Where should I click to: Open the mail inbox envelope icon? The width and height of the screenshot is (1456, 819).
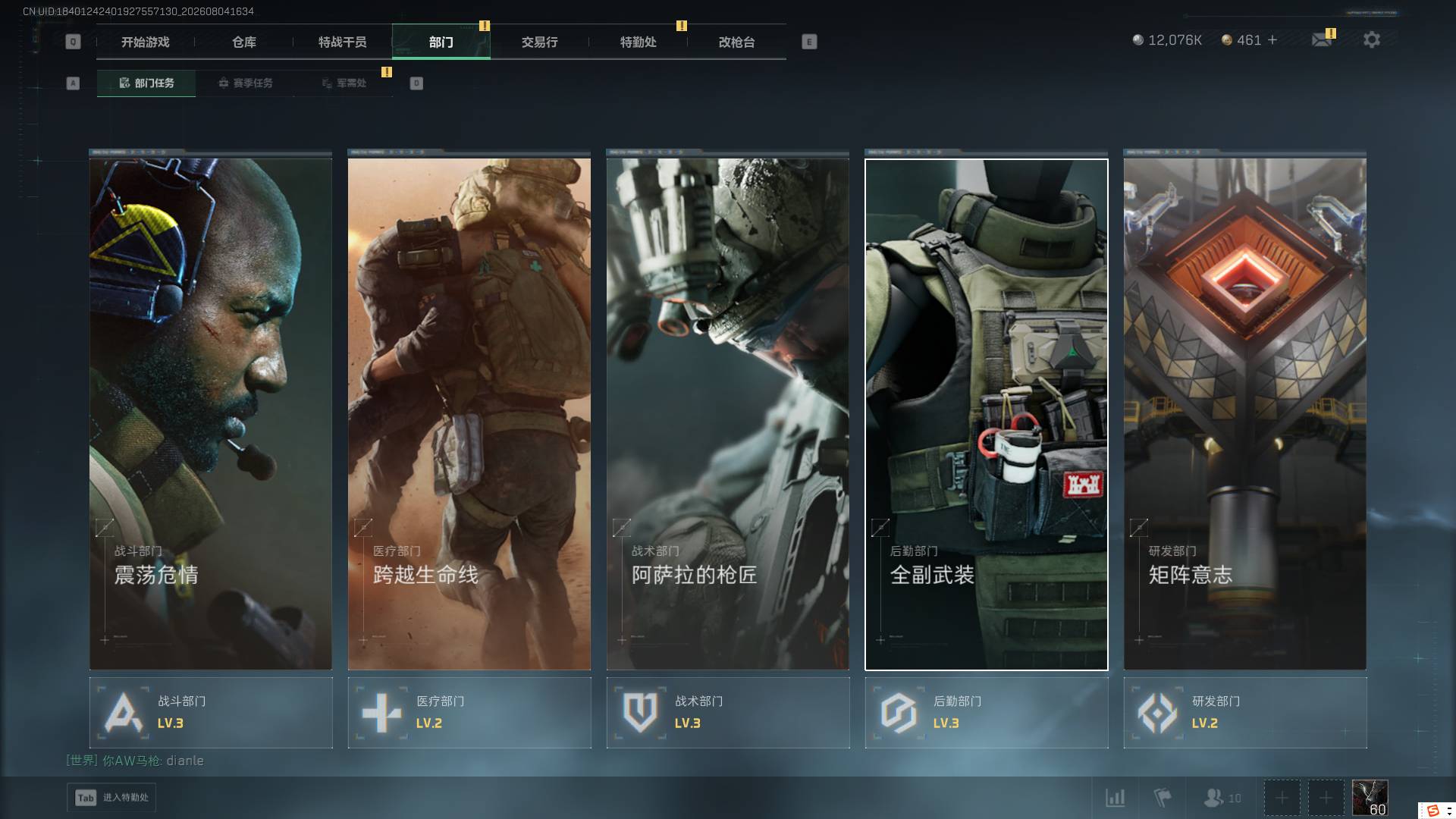(1322, 40)
